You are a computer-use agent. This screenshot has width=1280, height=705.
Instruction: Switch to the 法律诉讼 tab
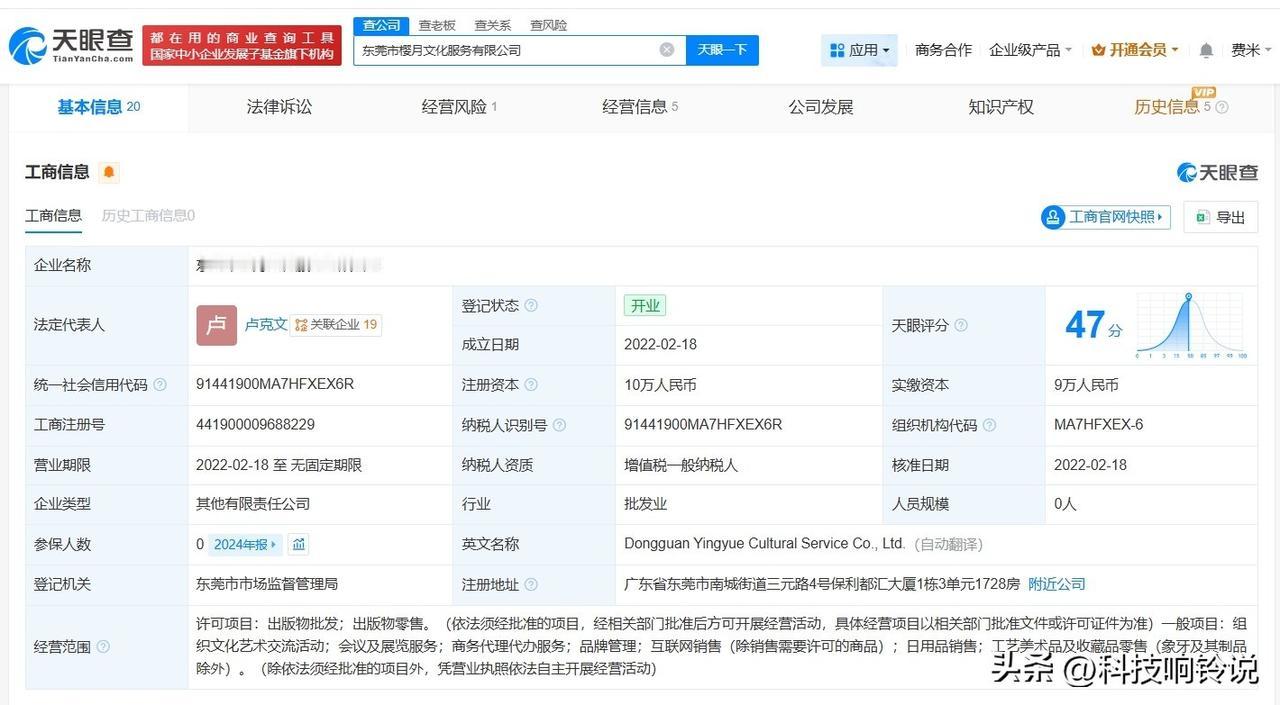[x=279, y=107]
